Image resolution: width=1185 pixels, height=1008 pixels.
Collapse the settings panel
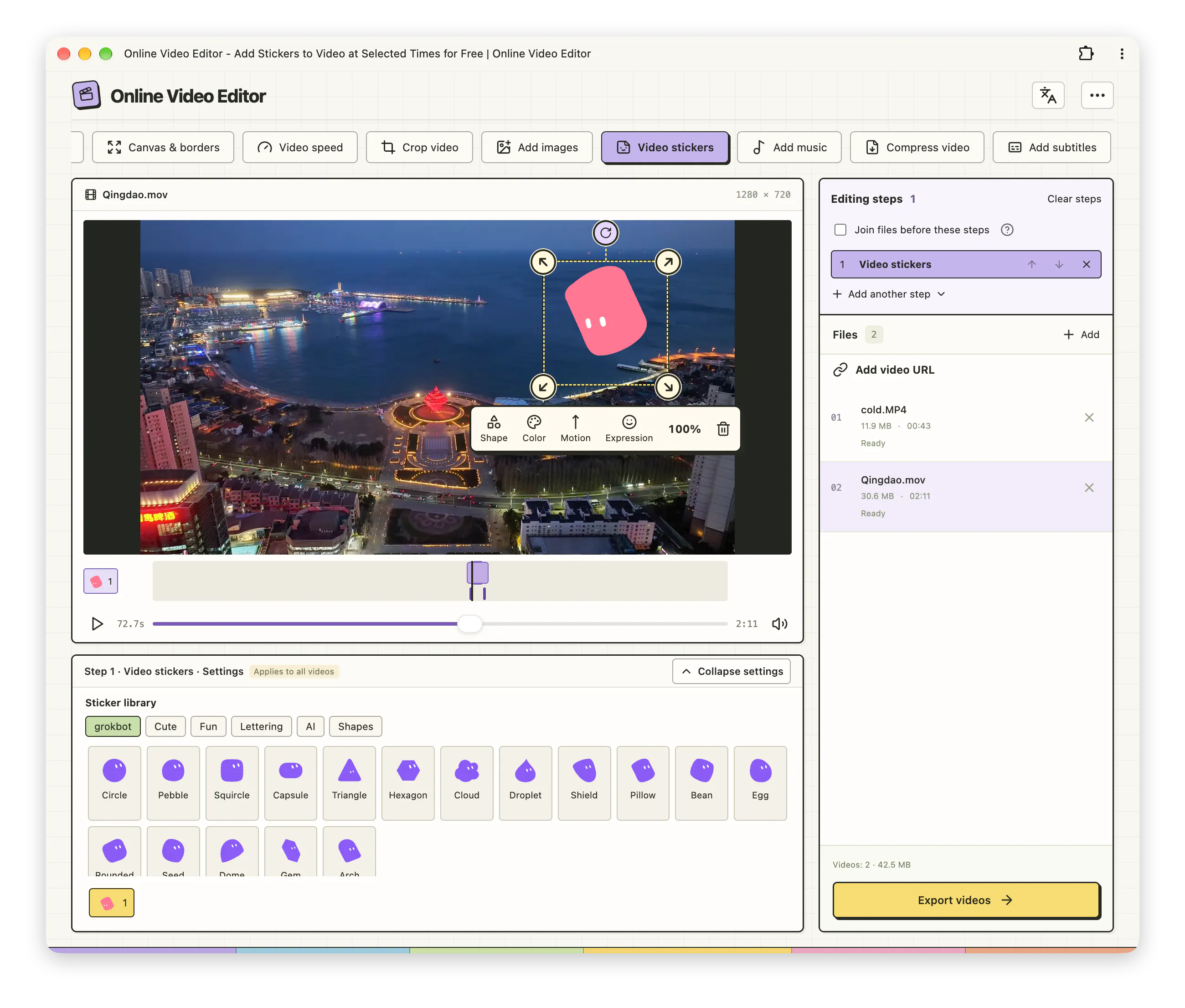(731, 671)
